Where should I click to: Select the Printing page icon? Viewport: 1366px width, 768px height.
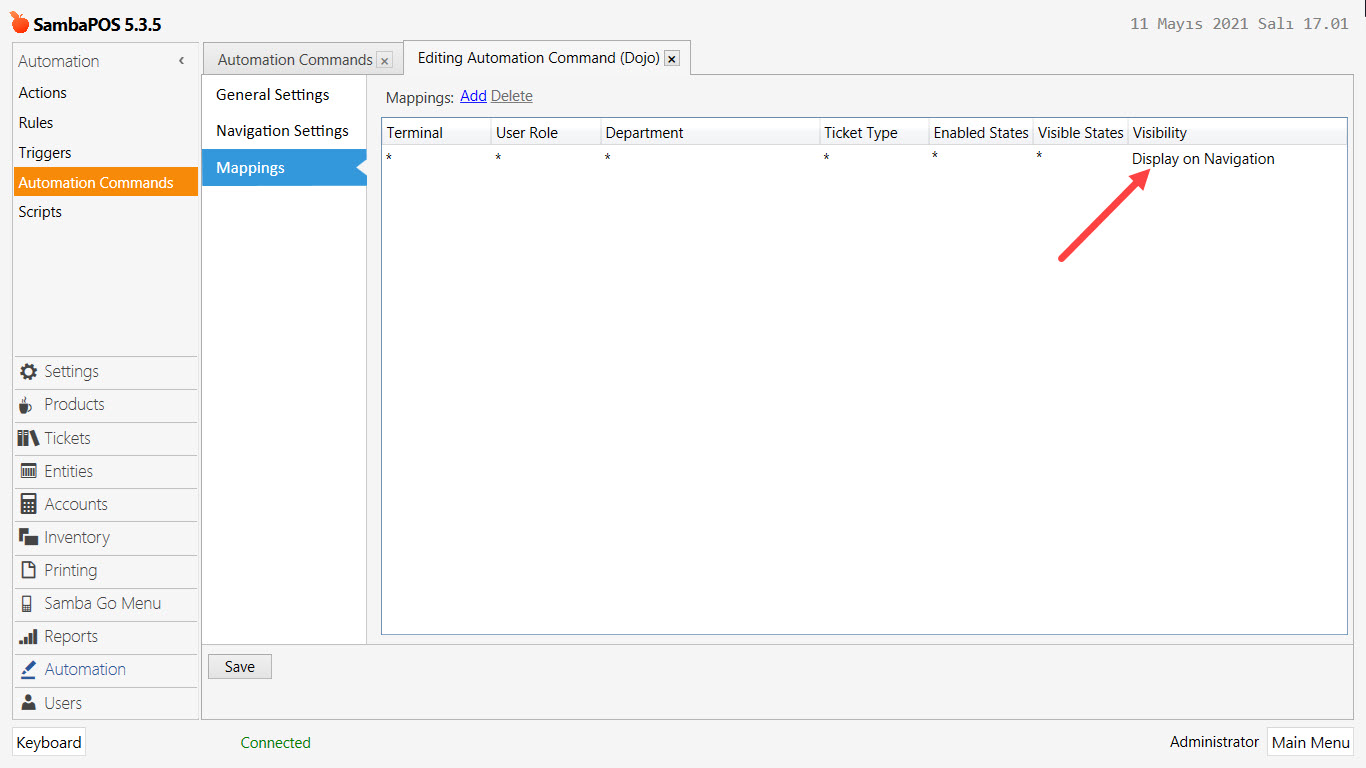click(x=27, y=570)
